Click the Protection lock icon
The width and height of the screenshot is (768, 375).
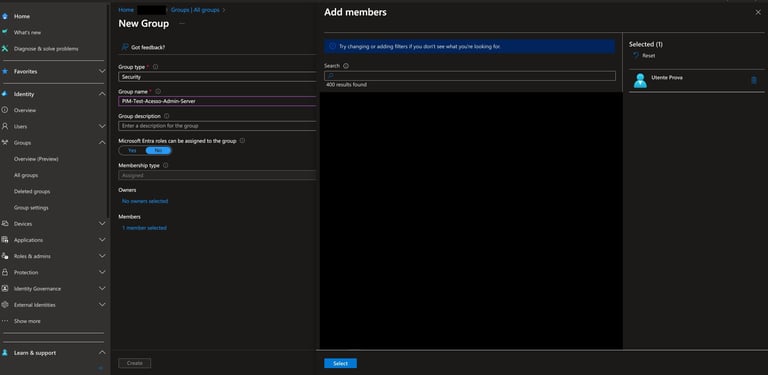(x=5, y=272)
